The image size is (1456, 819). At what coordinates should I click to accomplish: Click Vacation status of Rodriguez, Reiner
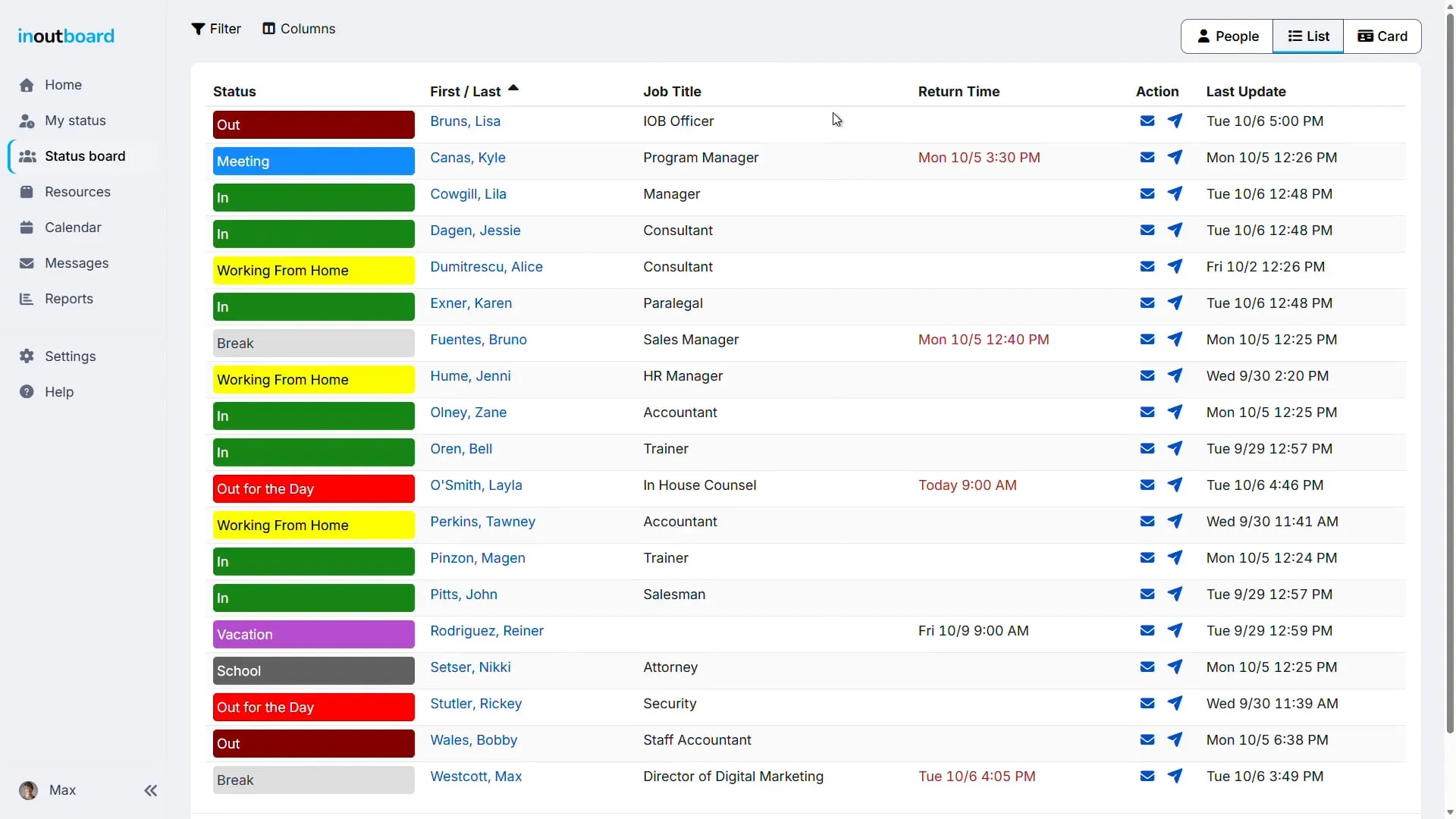314,635
